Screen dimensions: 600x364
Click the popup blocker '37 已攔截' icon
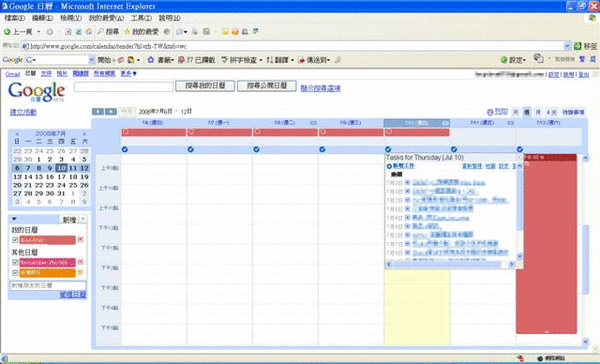coord(181,60)
